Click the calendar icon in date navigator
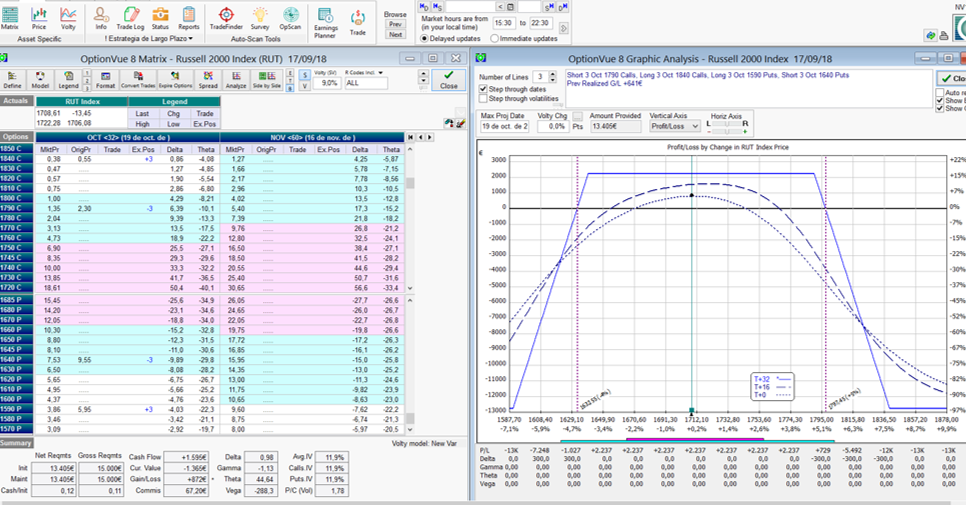The height and width of the screenshot is (505, 966). pyautogui.click(x=511, y=6)
